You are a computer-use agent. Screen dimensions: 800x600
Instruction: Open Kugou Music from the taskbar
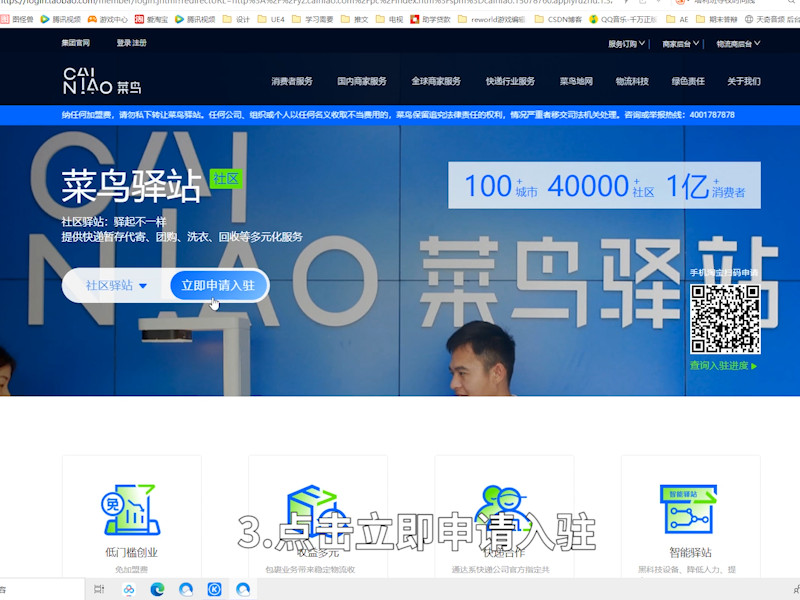click(x=214, y=589)
